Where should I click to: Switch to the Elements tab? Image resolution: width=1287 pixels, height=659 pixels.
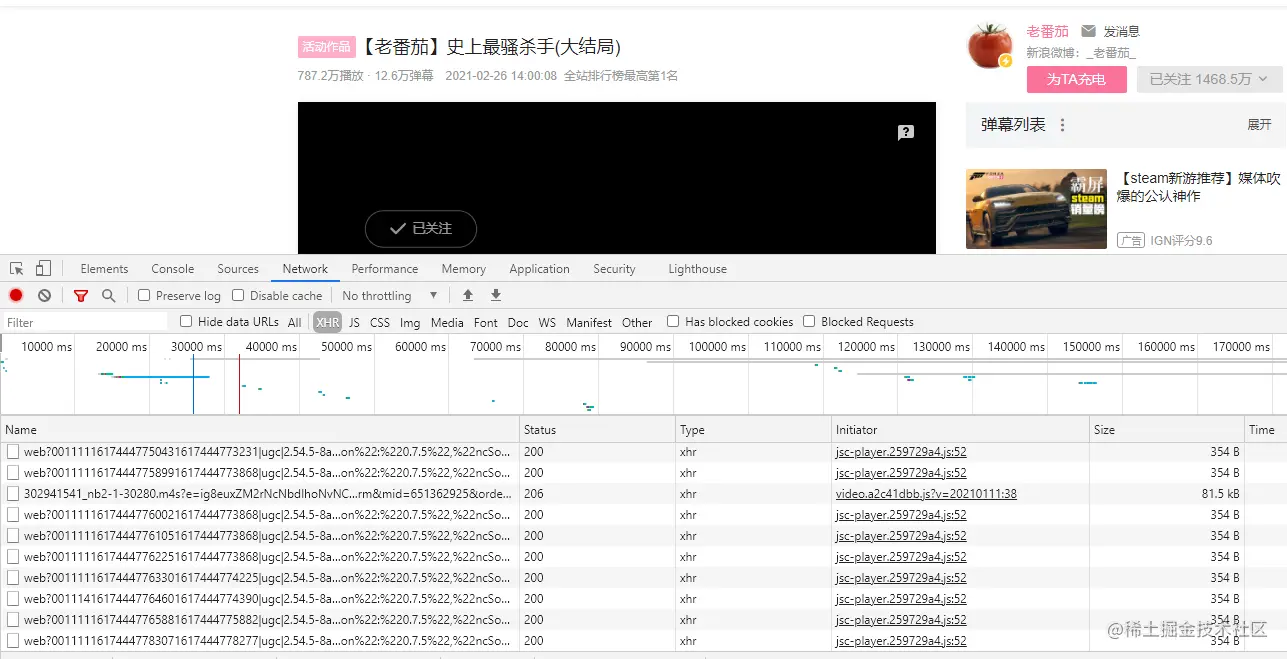click(x=104, y=269)
